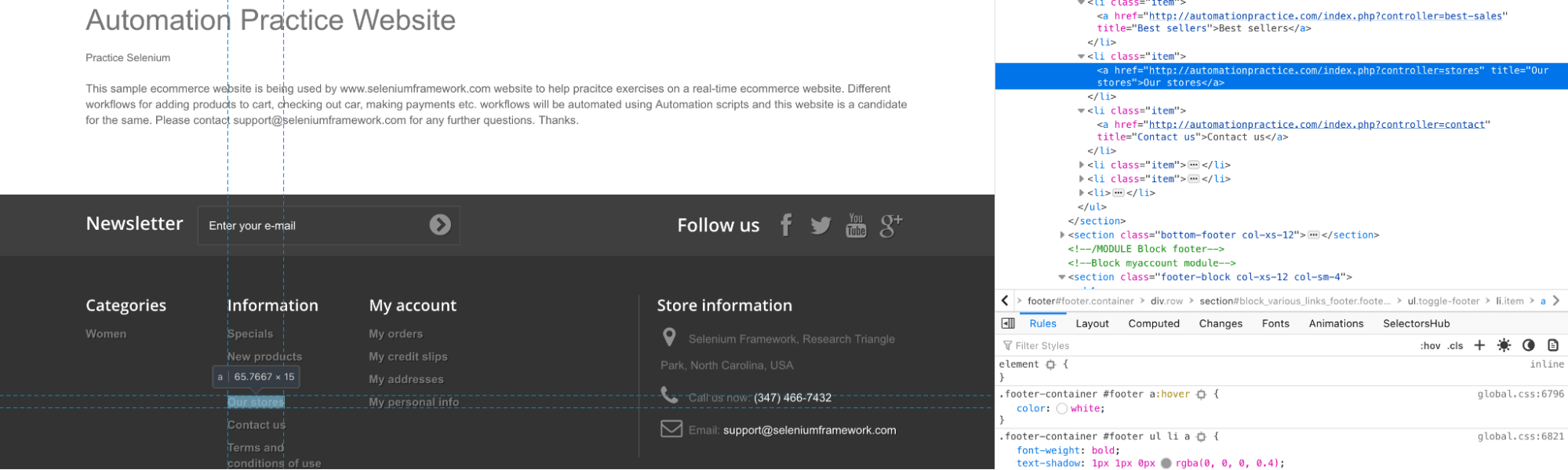Click the YouTube icon in footer

tap(856, 225)
